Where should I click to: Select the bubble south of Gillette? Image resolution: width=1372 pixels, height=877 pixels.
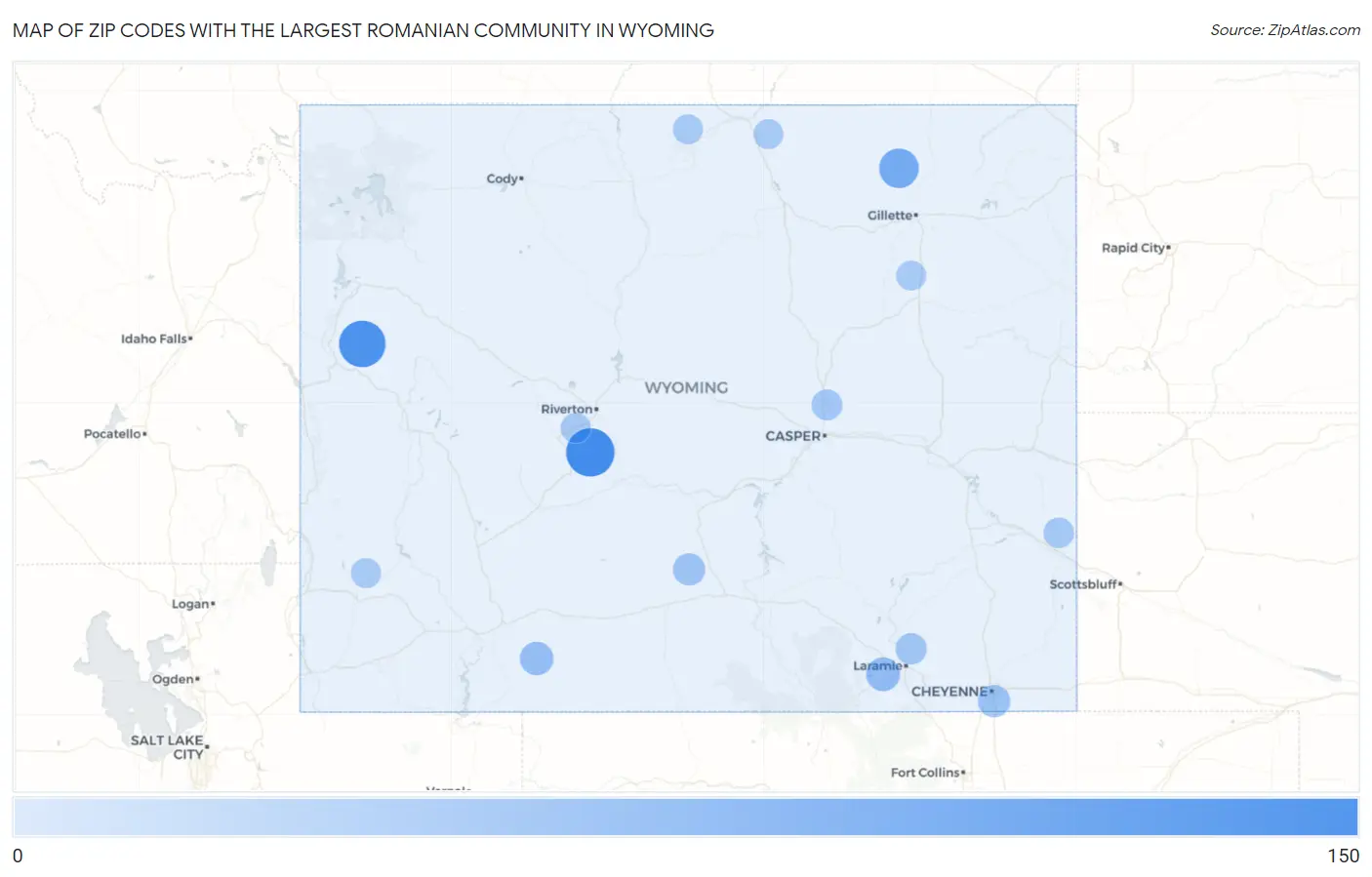(910, 275)
